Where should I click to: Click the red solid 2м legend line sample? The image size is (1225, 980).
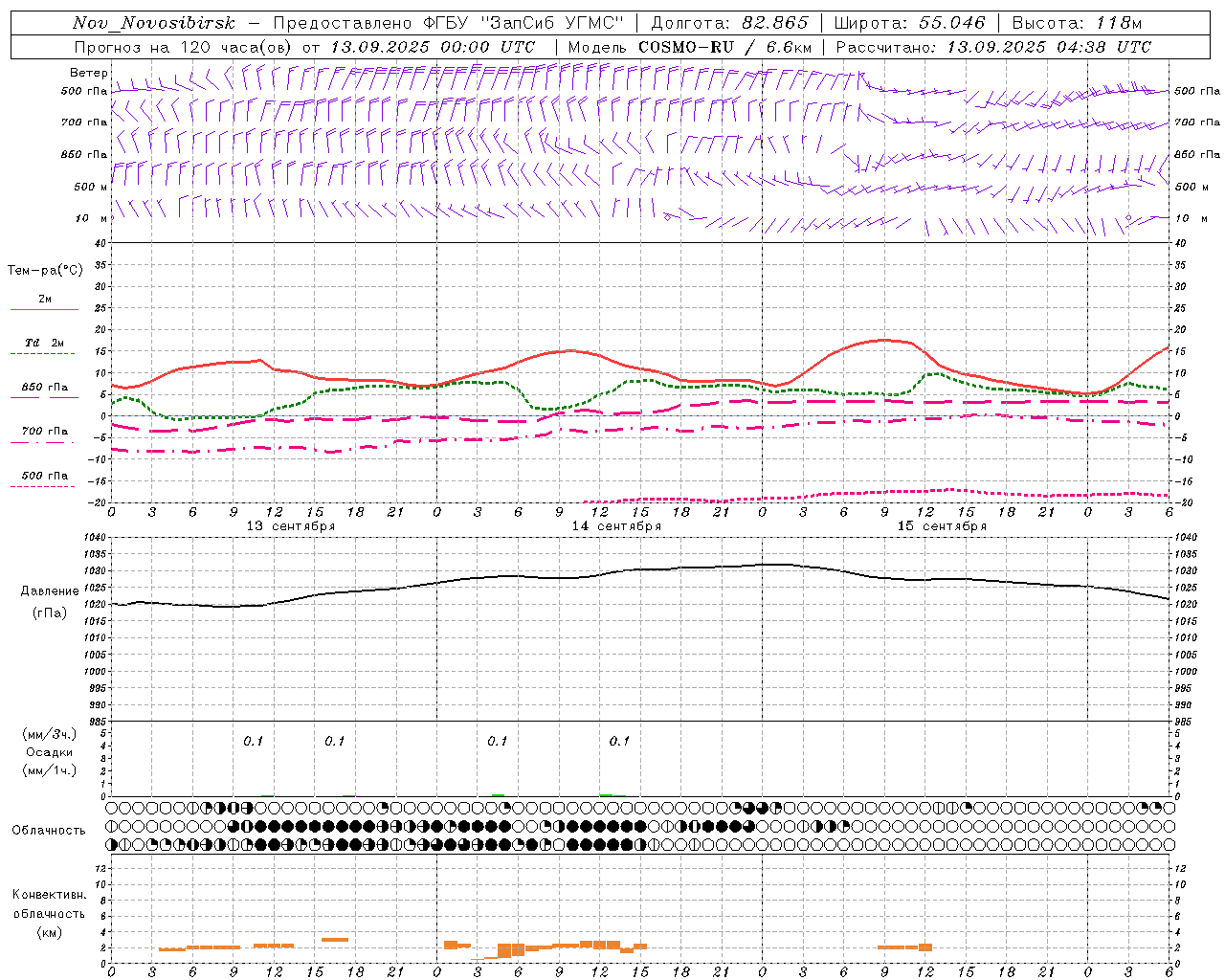click(44, 309)
